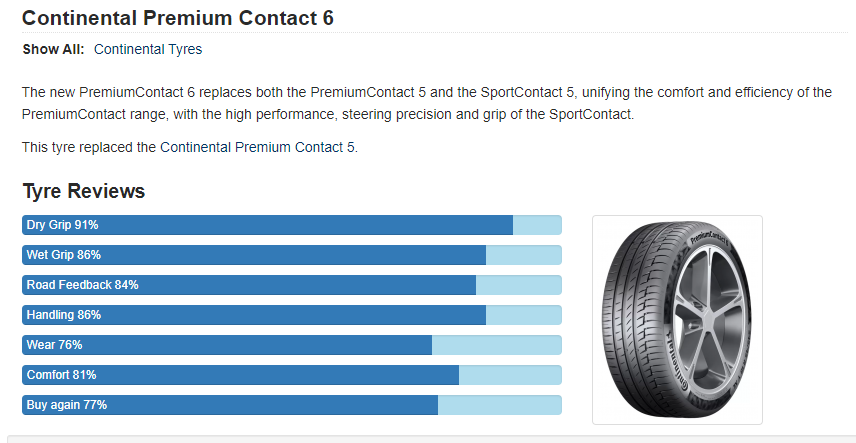
Task: Select the Buy again 77% label
Action: pyautogui.click(x=67, y=405)
